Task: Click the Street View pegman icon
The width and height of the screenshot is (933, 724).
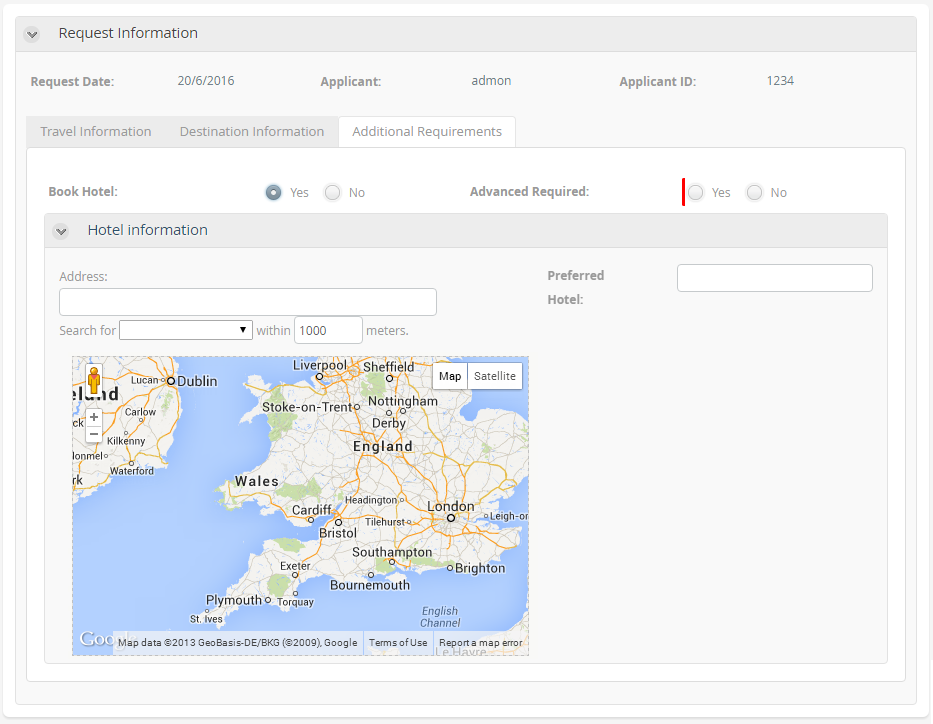Action: pyautogui.click(x=93, y=379)
